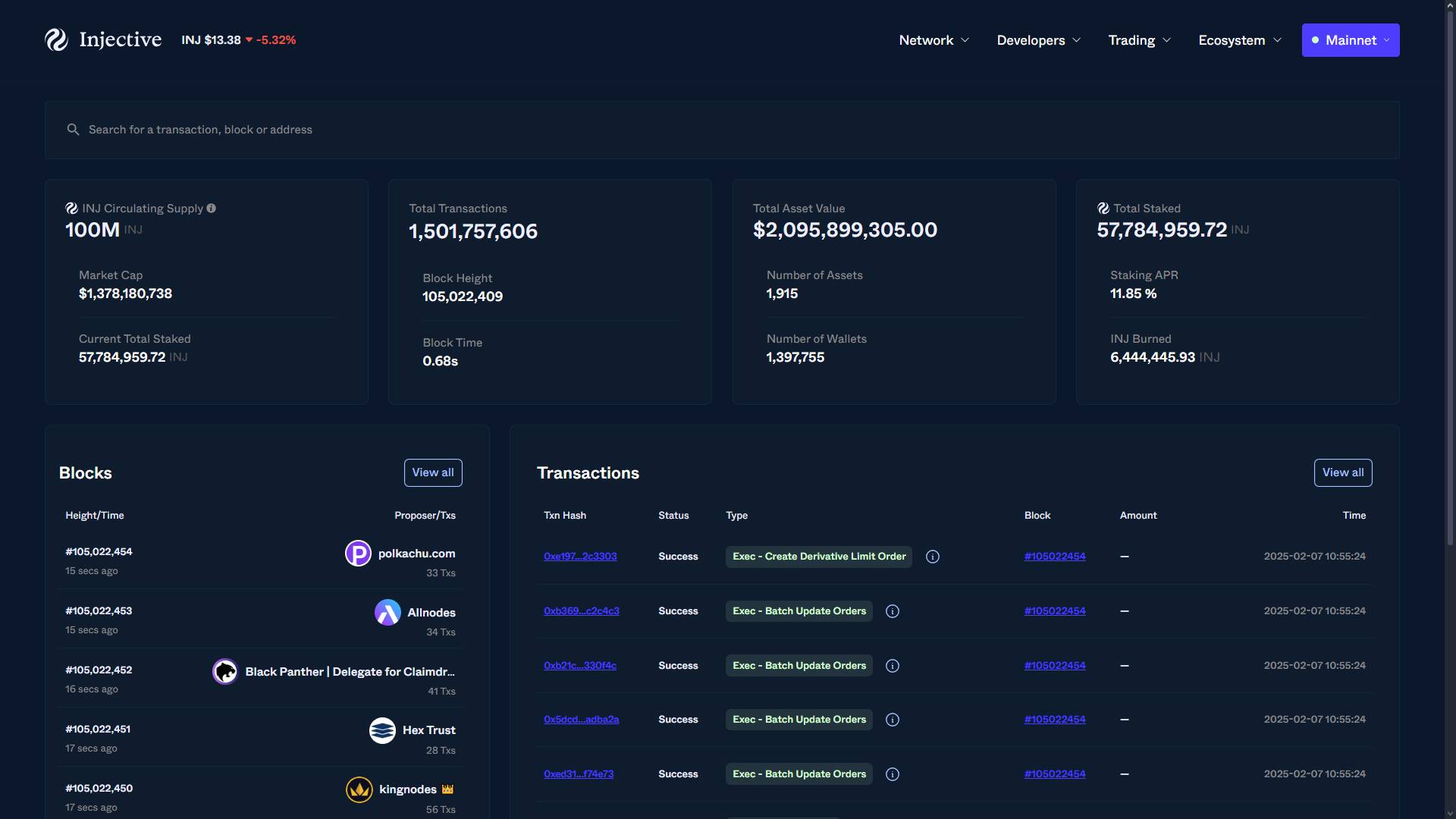Viewport: 1456px width, 819px height.
Task: Open block #105022454 in the first transaction row
Action: coord(1055,557)
